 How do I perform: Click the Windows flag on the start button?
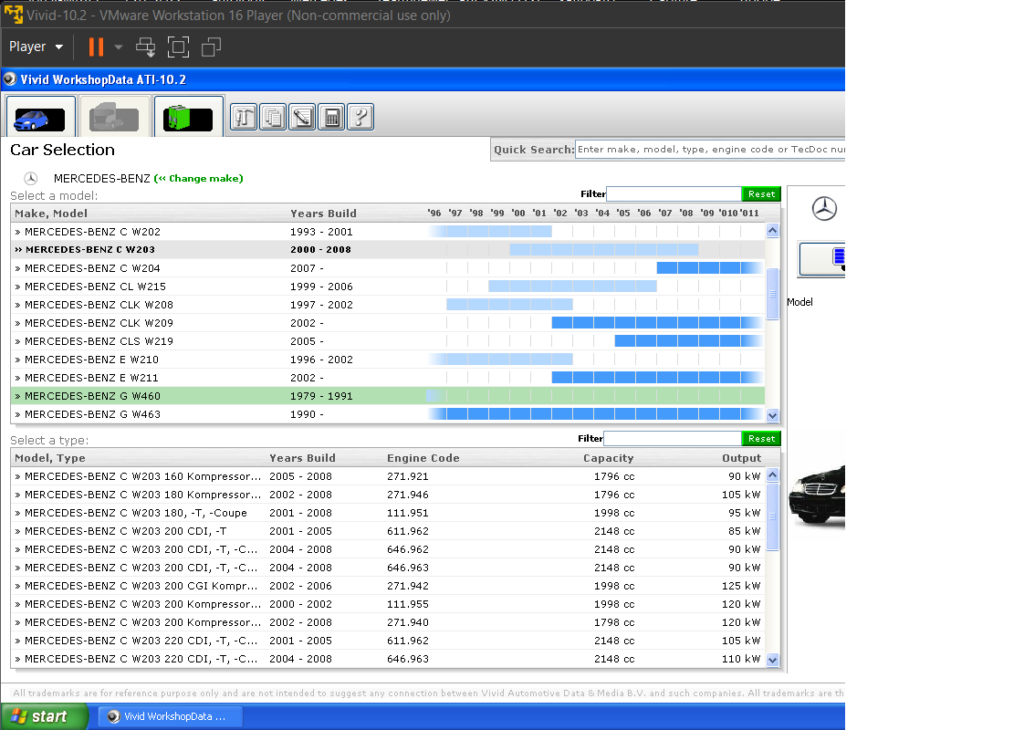19,716
